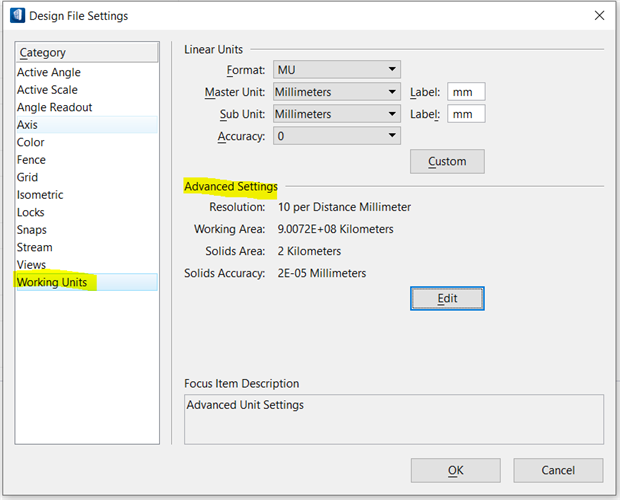620x500 pixels.
Task: Open the Accuracy dropdown
Action: click(x=336, y=136)
